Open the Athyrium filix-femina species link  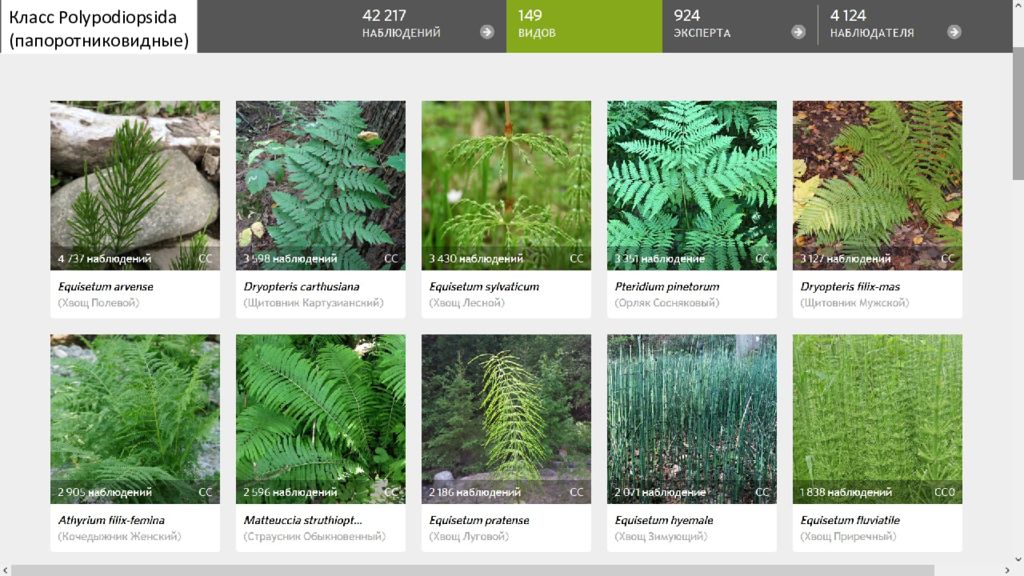point(111,520)
